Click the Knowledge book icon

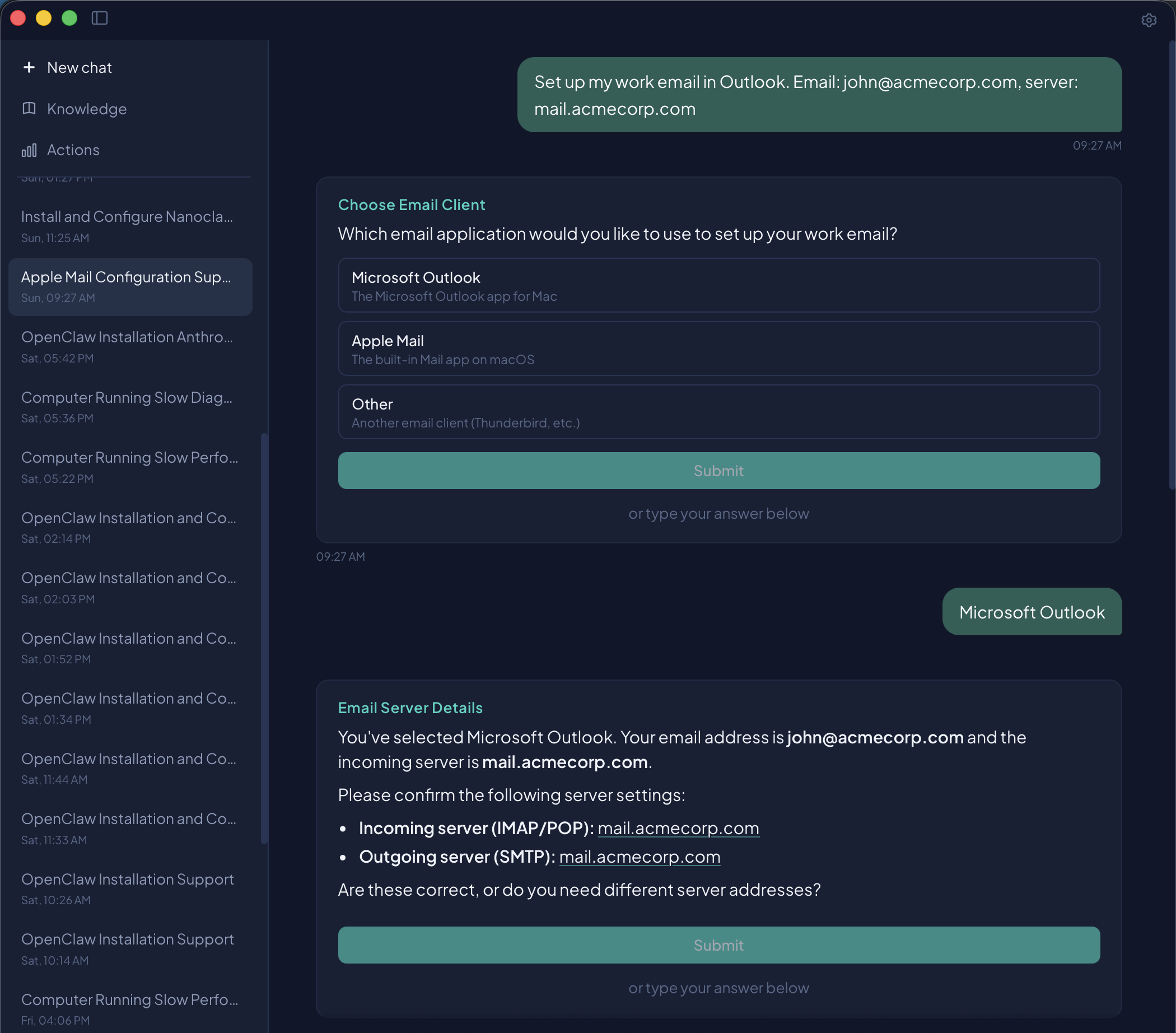pos(29,109)
